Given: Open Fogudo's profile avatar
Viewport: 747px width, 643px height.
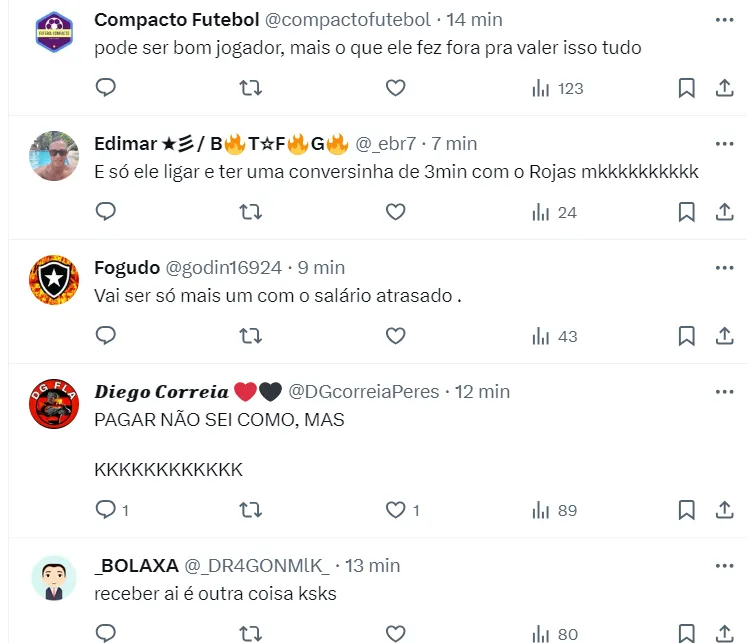Looking at the screenshot, I should tap(54, 280).
